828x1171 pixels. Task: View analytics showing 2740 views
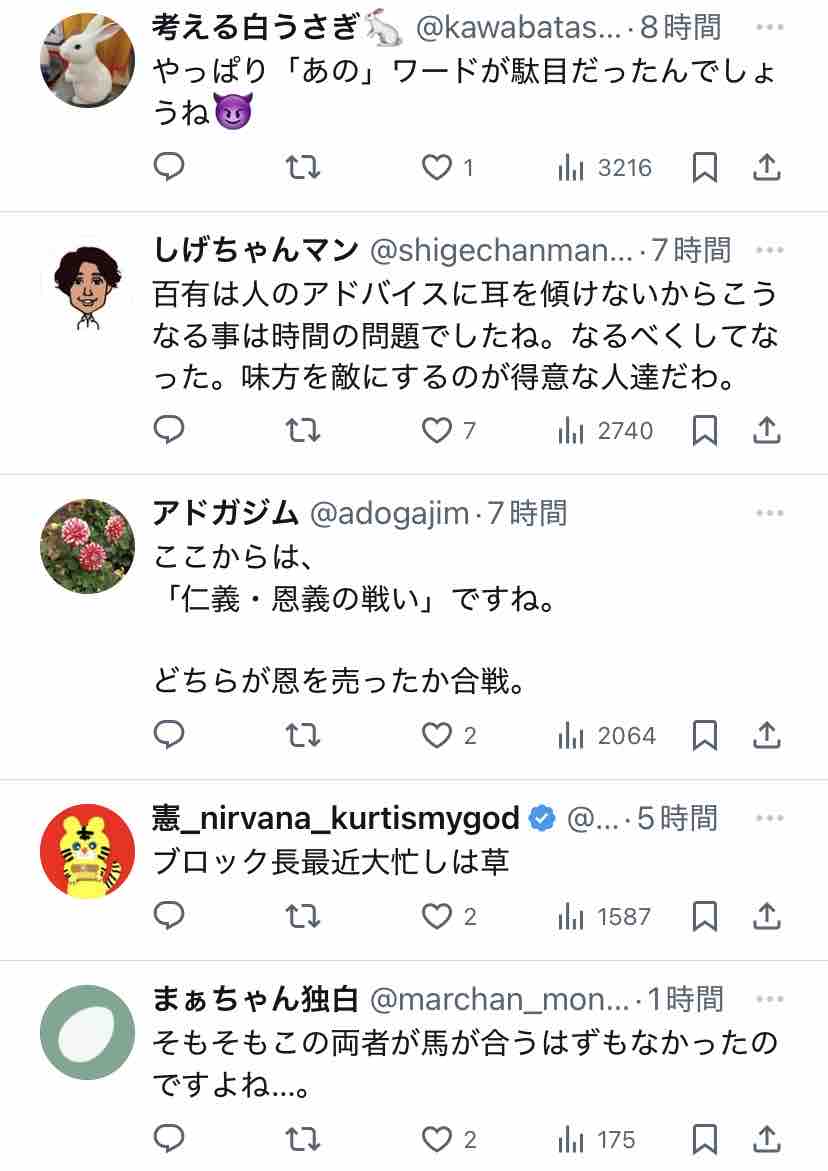click(x=605, y=431)
